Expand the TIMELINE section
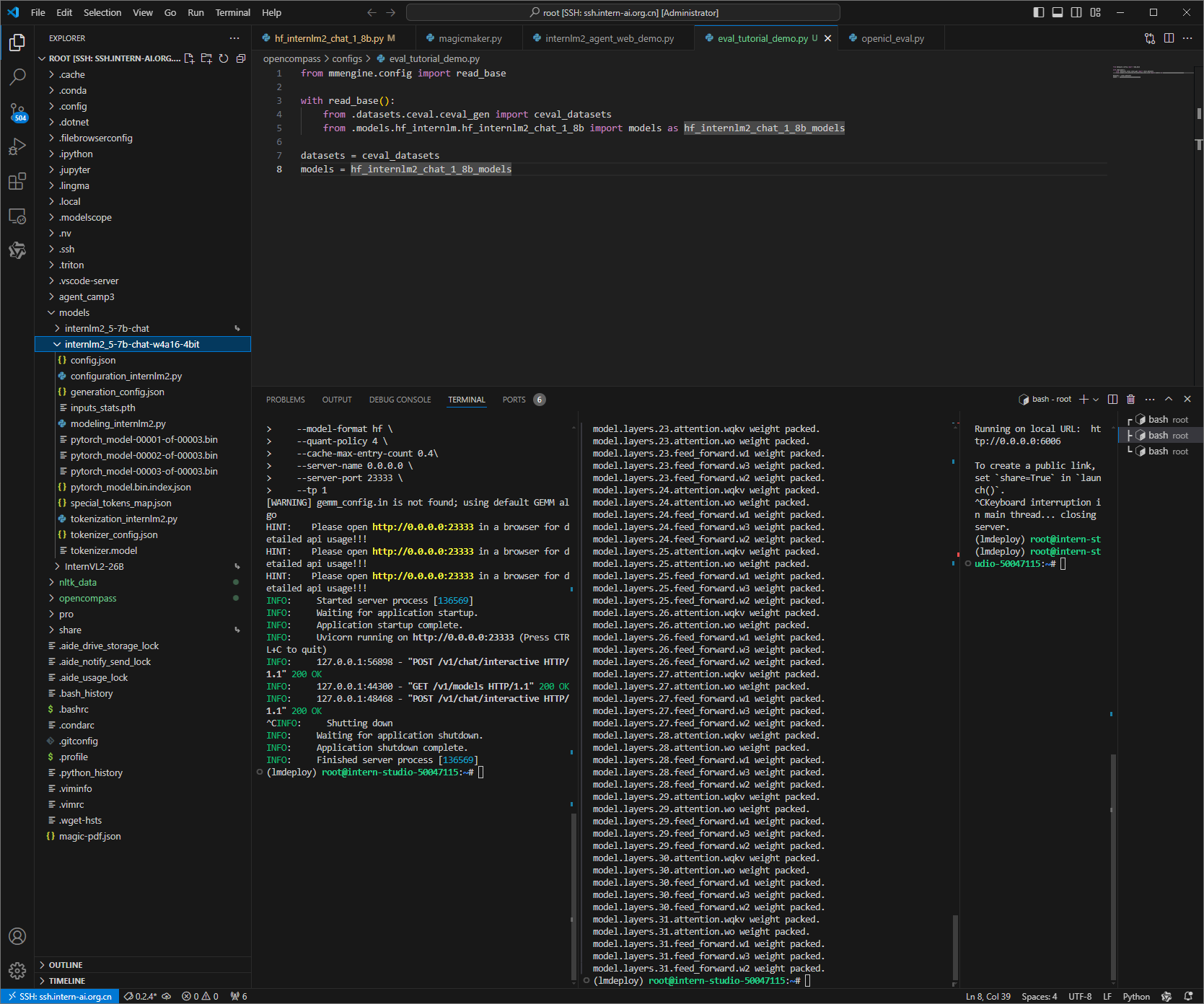The height and width of the screenshot is (1004, 1204). point(143,980)
